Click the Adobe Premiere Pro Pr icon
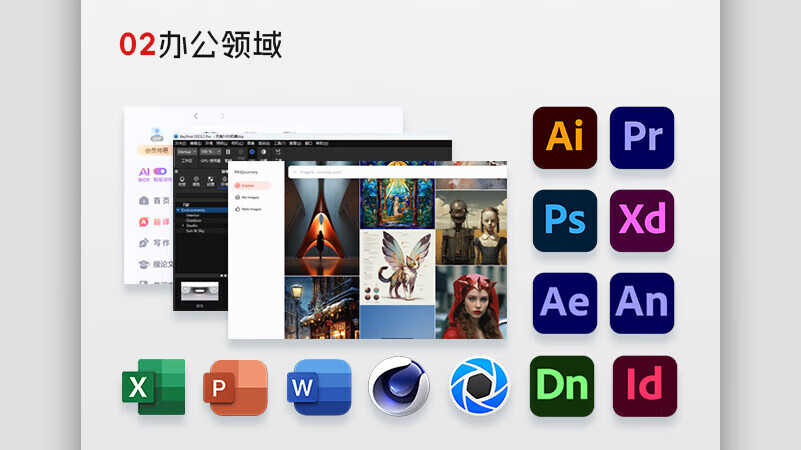Screen dimensions: 801x450 click(642, 137)
